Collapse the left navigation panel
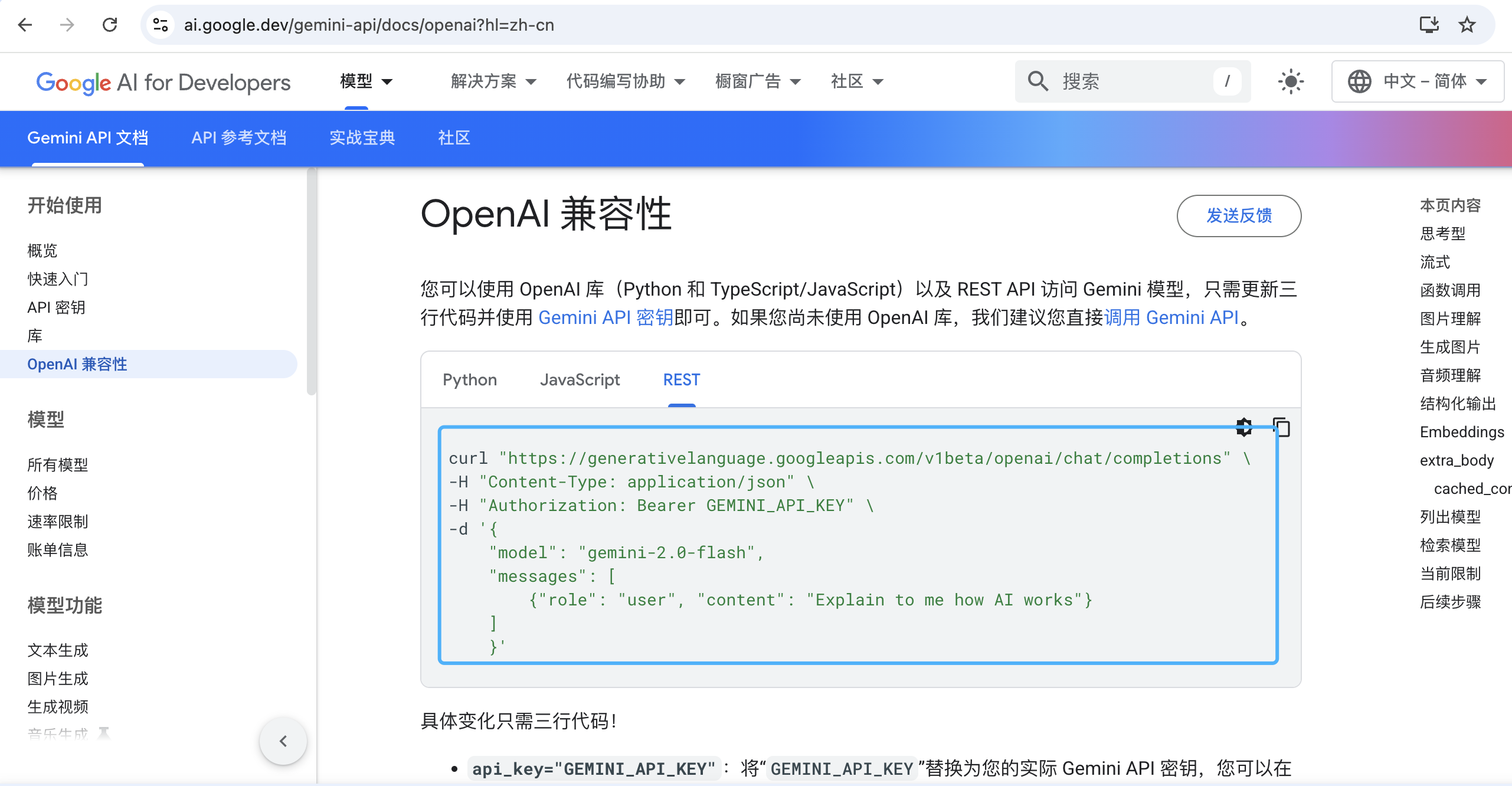1512x786 pixels. coord(283,741)
